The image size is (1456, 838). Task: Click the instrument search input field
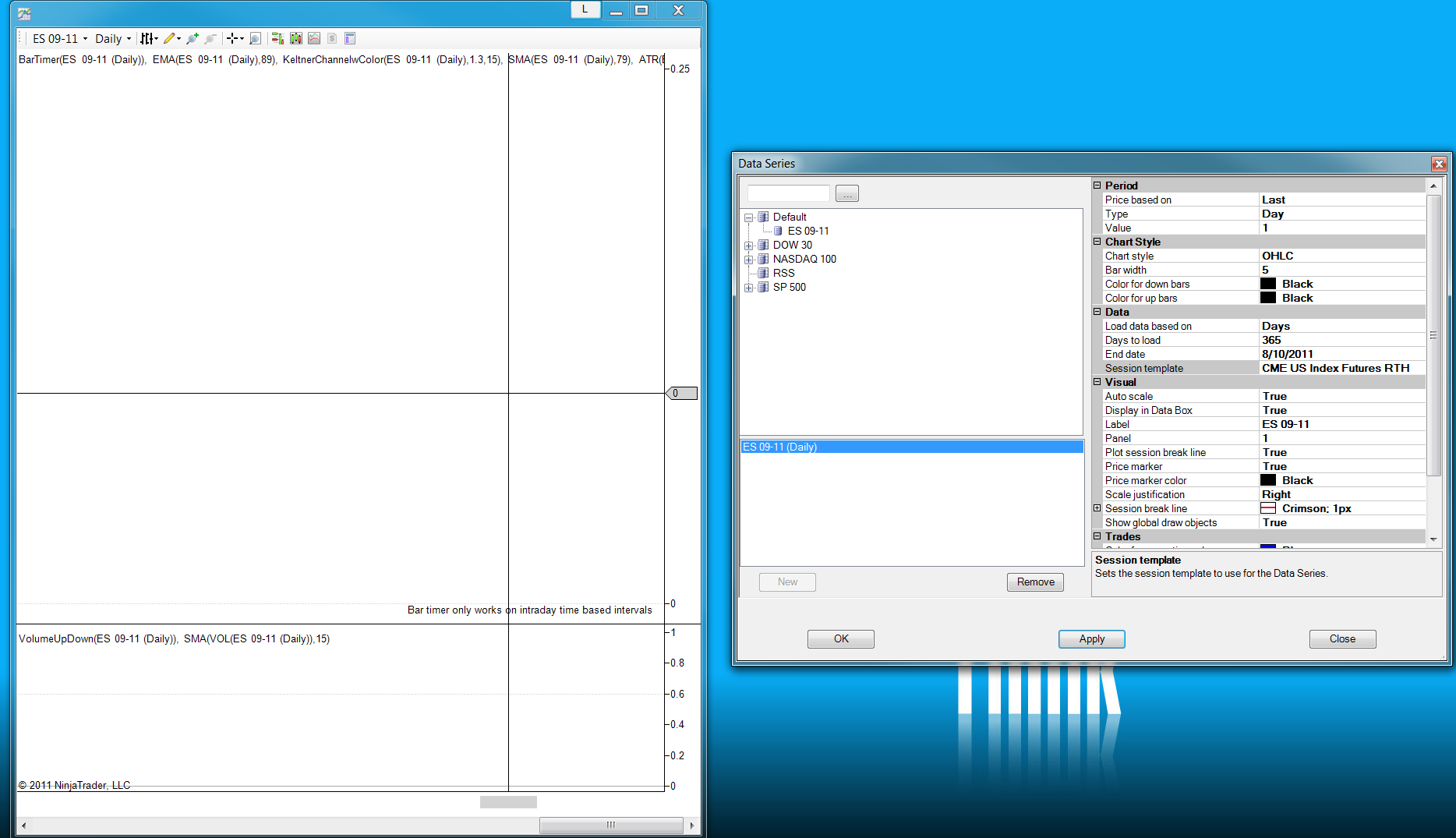[x=789, y=193]
